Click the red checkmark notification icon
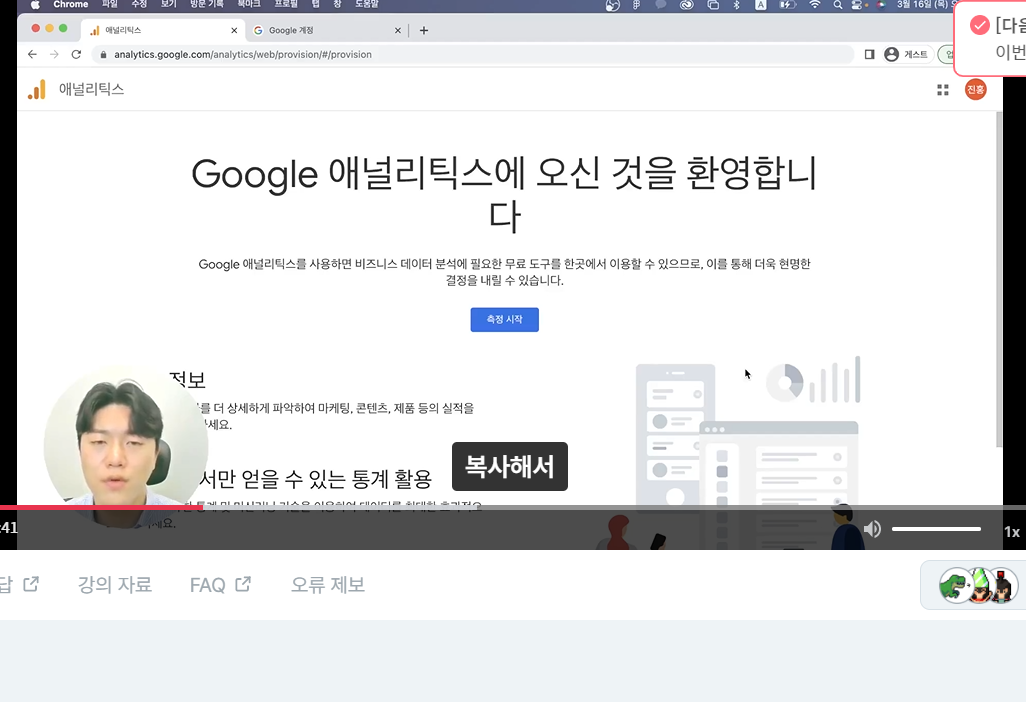 point(980,26)
